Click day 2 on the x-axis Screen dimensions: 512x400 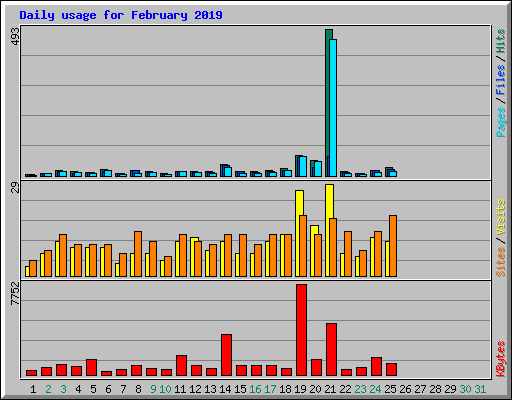(x=48, y=389)
